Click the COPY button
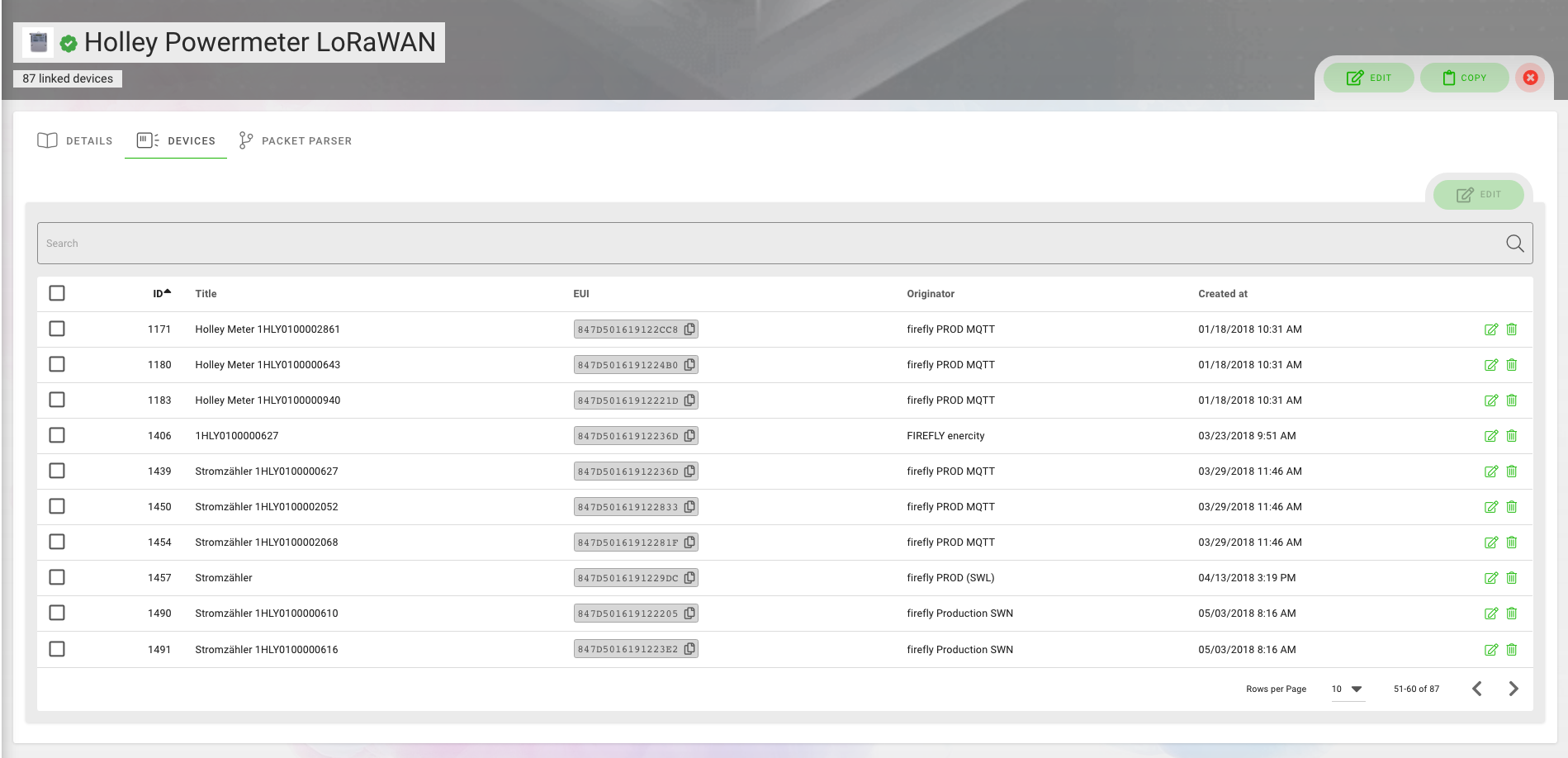The image size is (1568, 758). pos(1464,78)
